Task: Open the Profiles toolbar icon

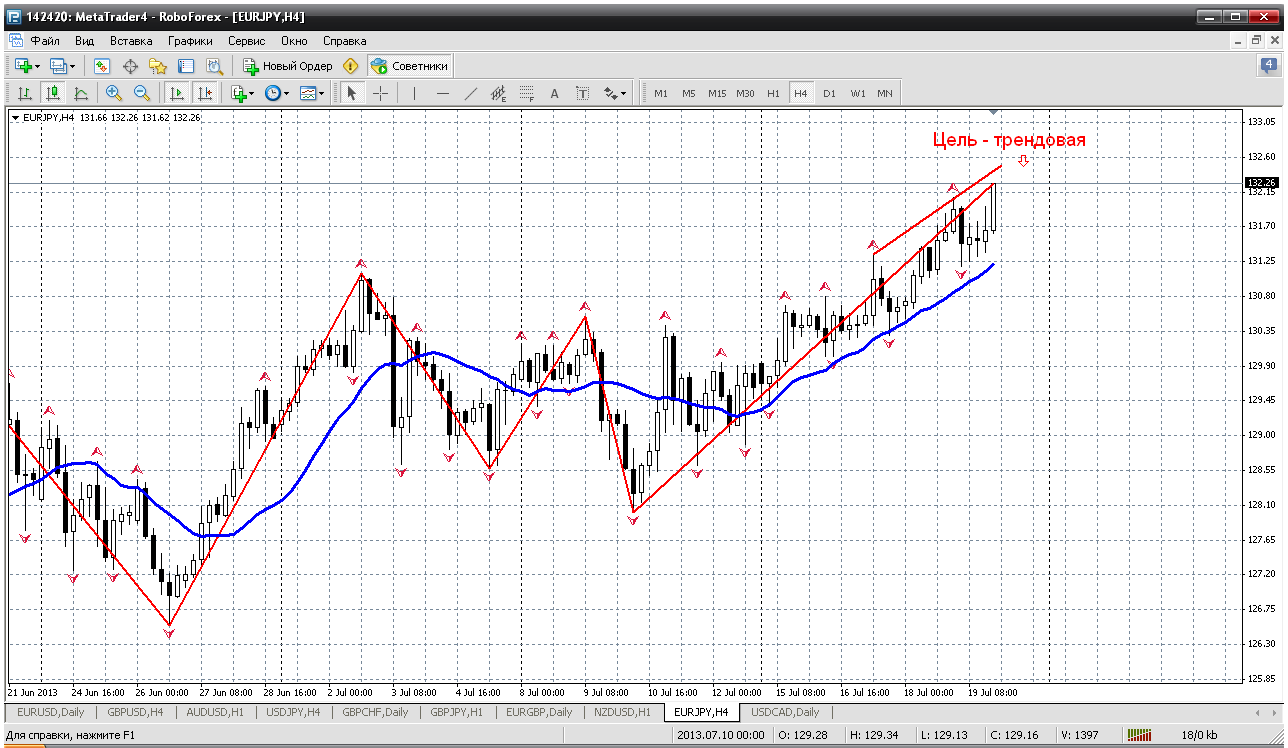Action: (x=61, y=66)
